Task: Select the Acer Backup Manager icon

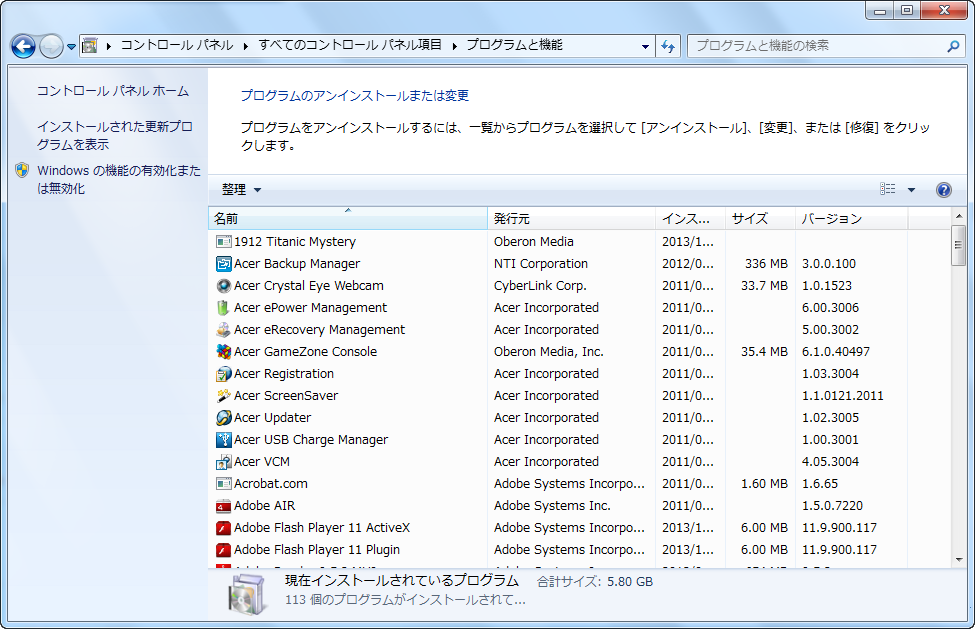Action: click(223, 264)
